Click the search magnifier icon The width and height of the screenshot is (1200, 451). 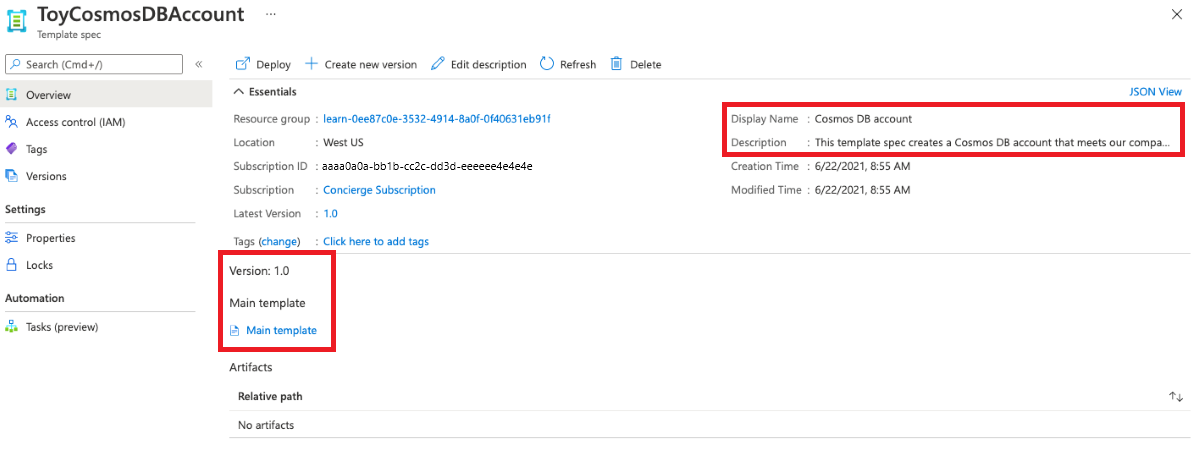[15, 64]
